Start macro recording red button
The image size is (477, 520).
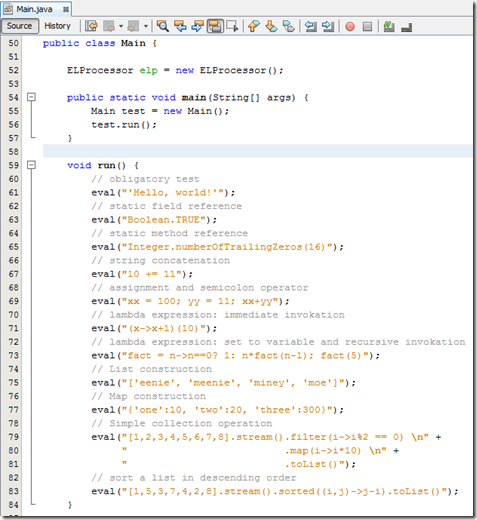[350, 26]
